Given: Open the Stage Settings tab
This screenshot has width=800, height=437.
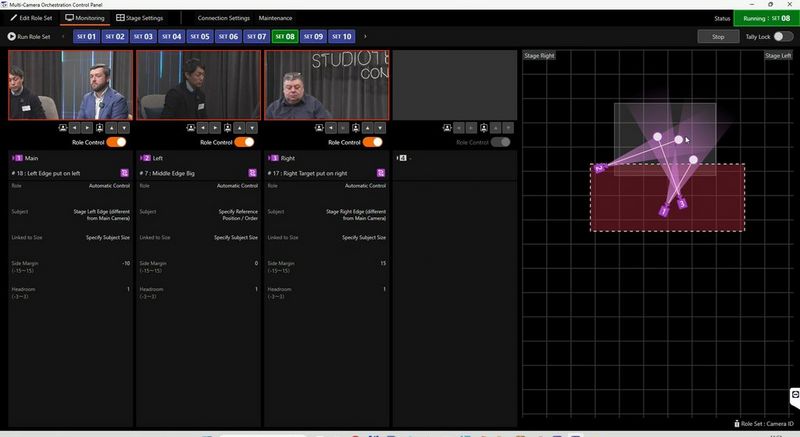Looking at the screenshot, I should click(x=140, y=18).
